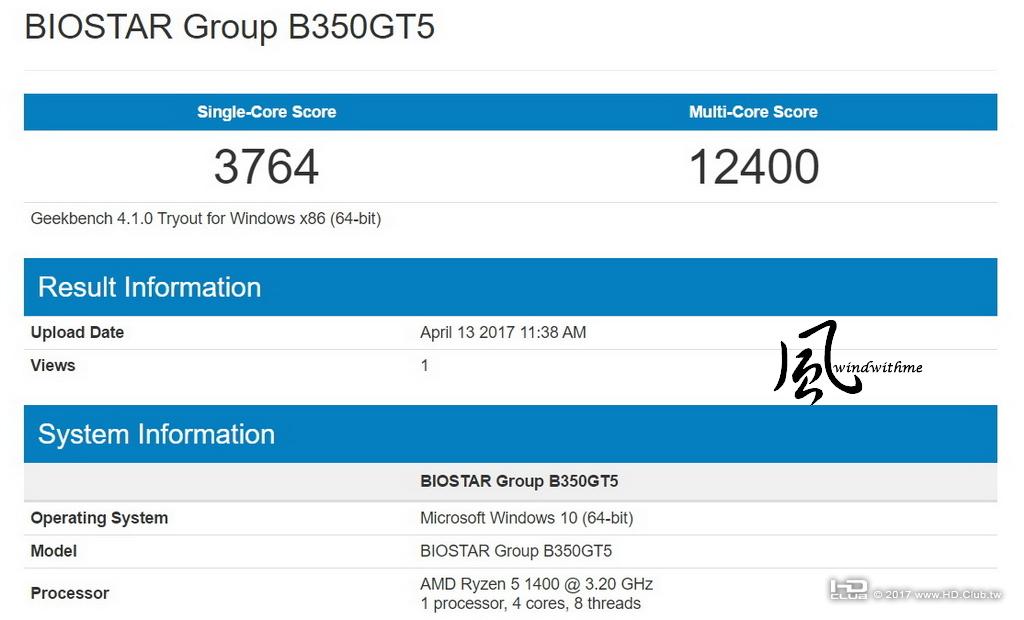Screen dimensions: 1024x620
Task: Click the bold BIOSTAR Group B350GT5 table header
Action: click(x=519, y=481)
